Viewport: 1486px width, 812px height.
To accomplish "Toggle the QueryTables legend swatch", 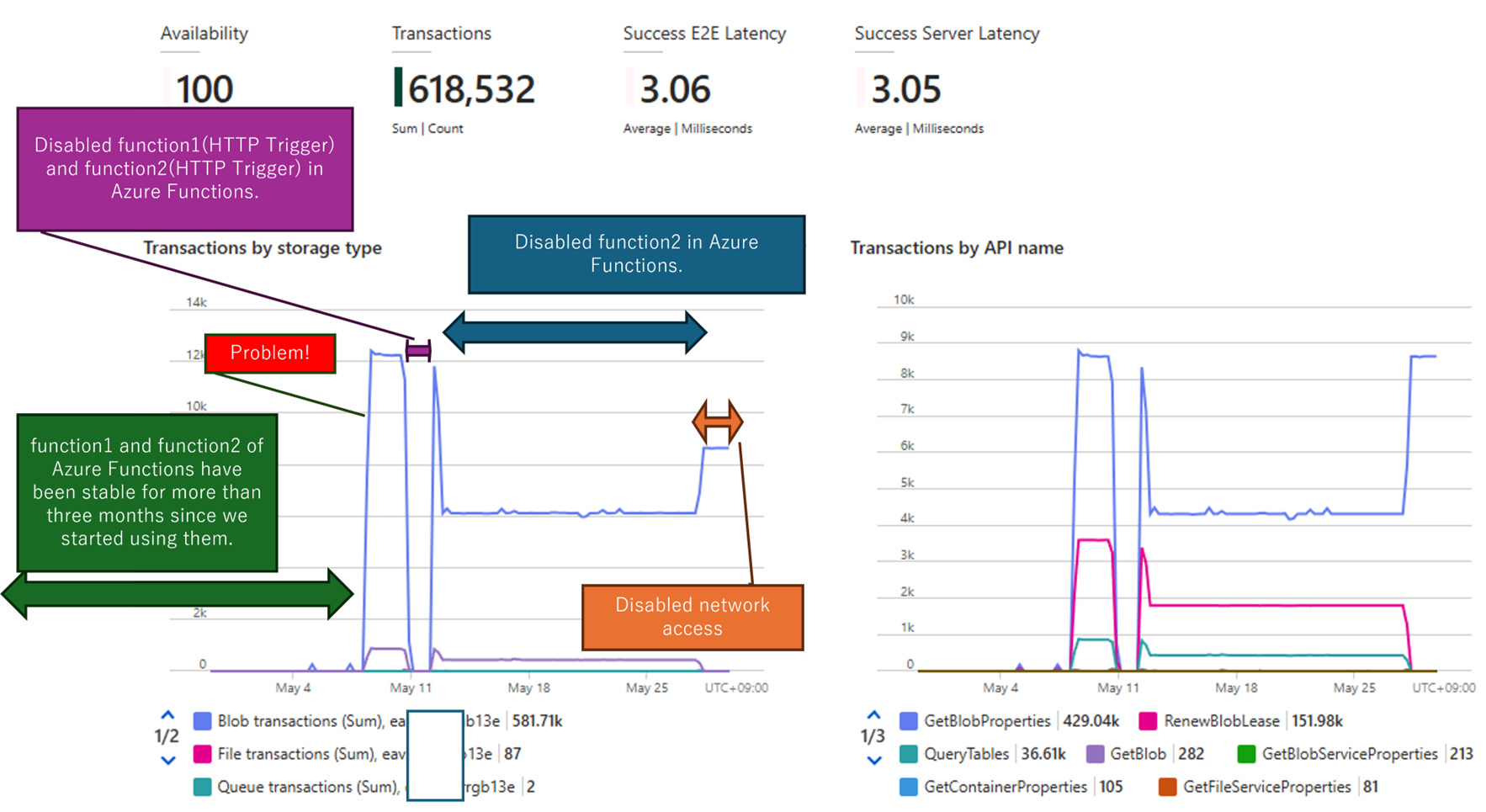I will click(908, 754).
